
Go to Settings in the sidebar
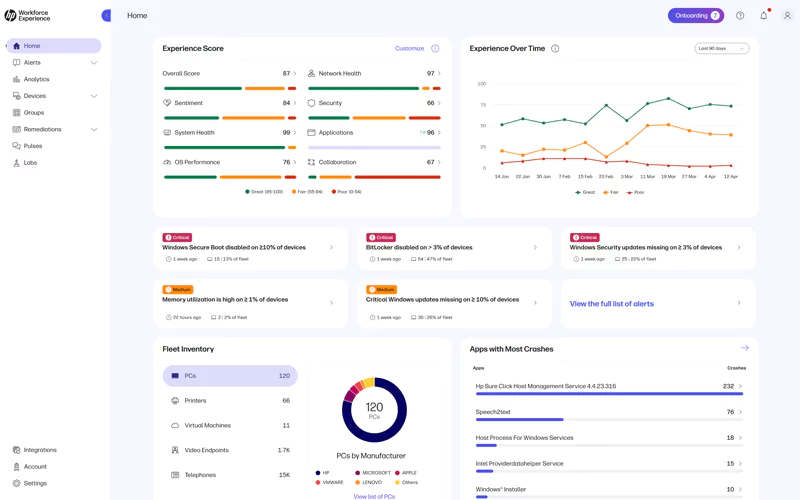(35, 483)
